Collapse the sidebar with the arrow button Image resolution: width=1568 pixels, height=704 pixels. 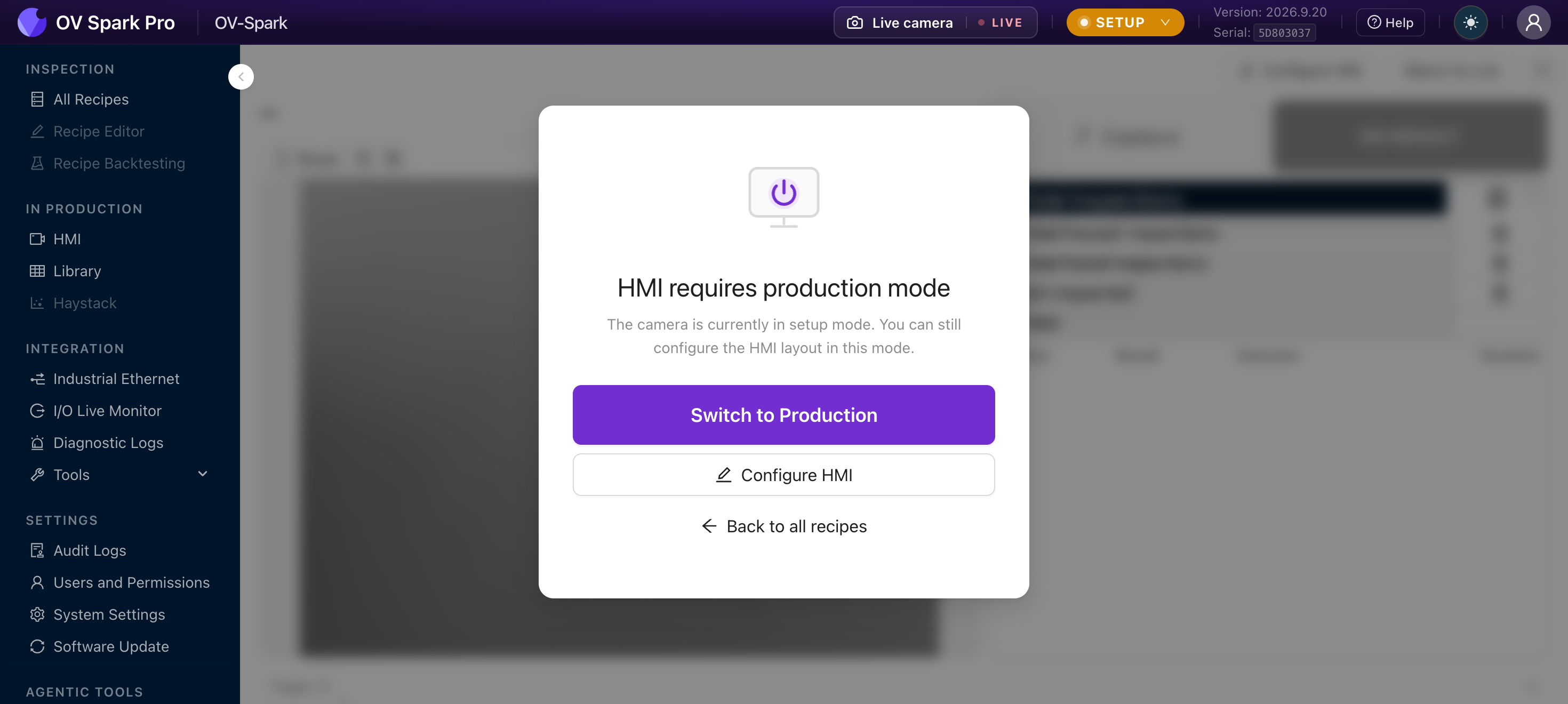point(241,77)
